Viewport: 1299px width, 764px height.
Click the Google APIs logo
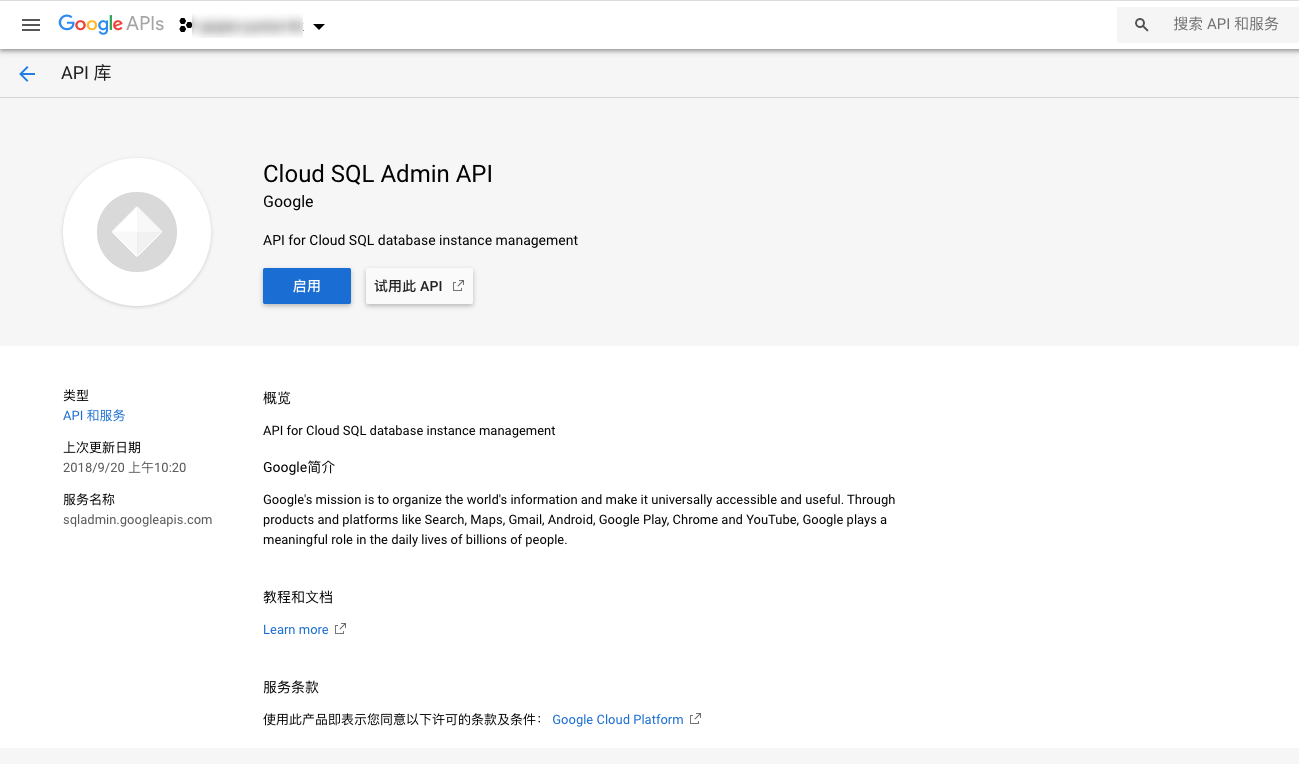pyautogui.click(x=110, y=25)
